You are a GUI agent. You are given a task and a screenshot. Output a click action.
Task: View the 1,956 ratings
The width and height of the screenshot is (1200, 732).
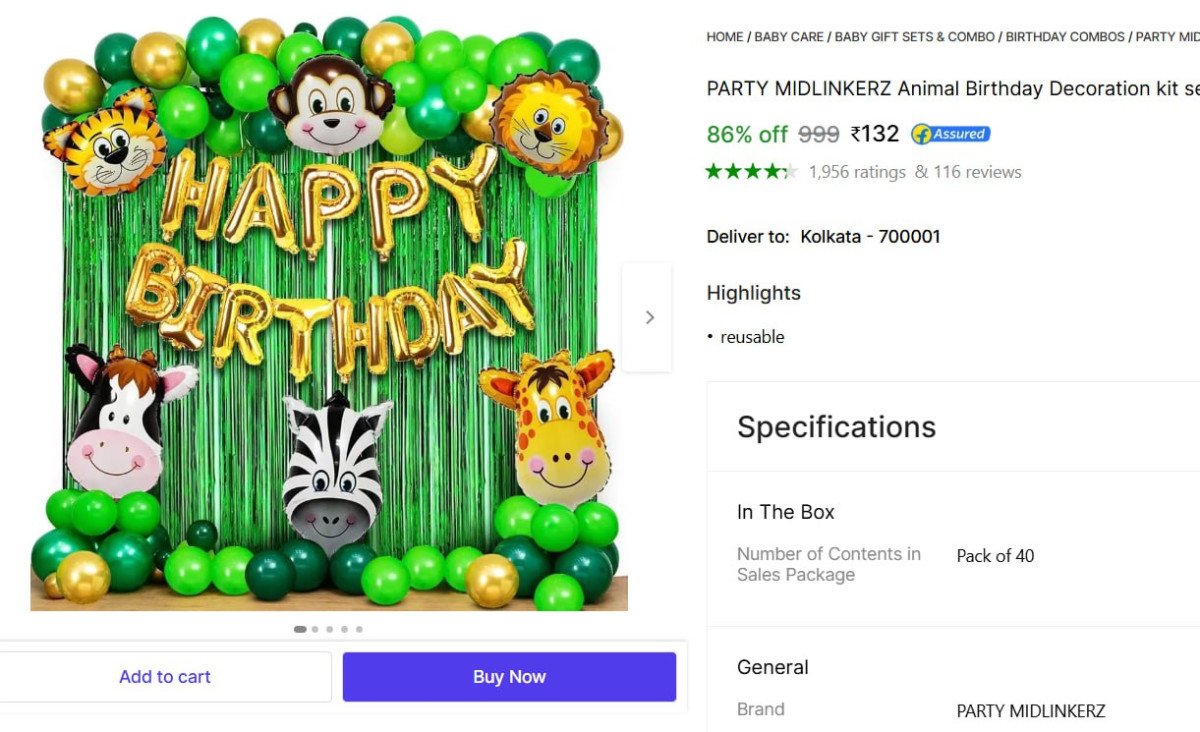click(857, 172)
